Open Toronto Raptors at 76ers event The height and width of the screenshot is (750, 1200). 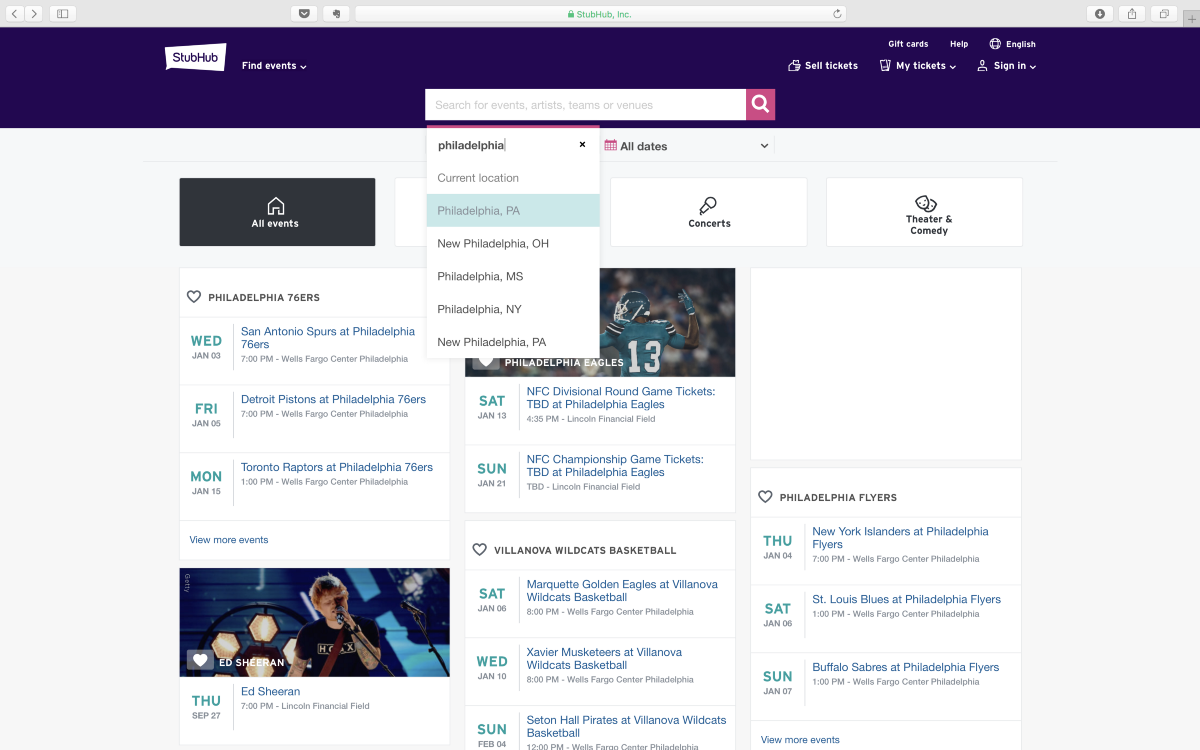(x=337, y=467)
